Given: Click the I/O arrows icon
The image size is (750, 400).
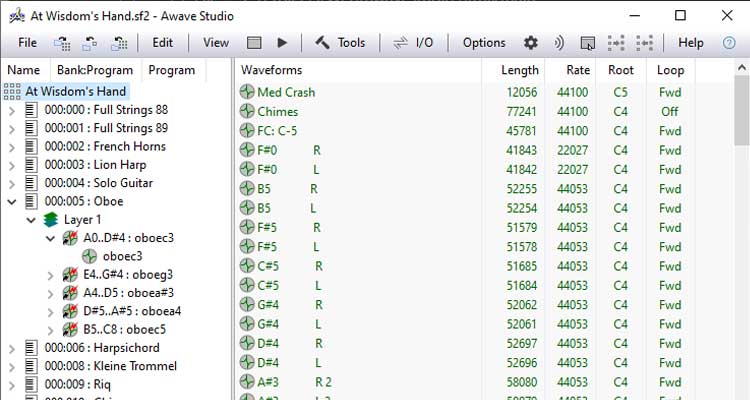Looking at the screenshot, I should (x=400, y=43).
